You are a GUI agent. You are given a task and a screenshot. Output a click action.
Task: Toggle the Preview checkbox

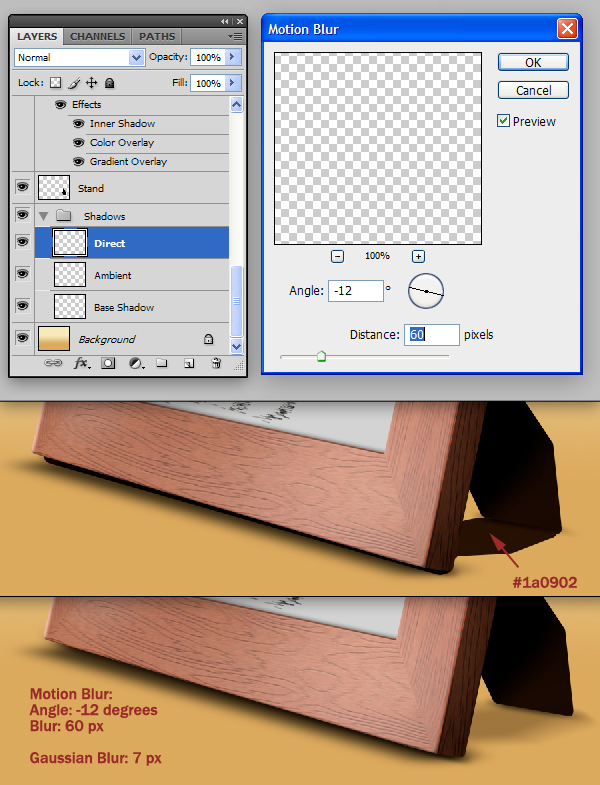(503, 121)
